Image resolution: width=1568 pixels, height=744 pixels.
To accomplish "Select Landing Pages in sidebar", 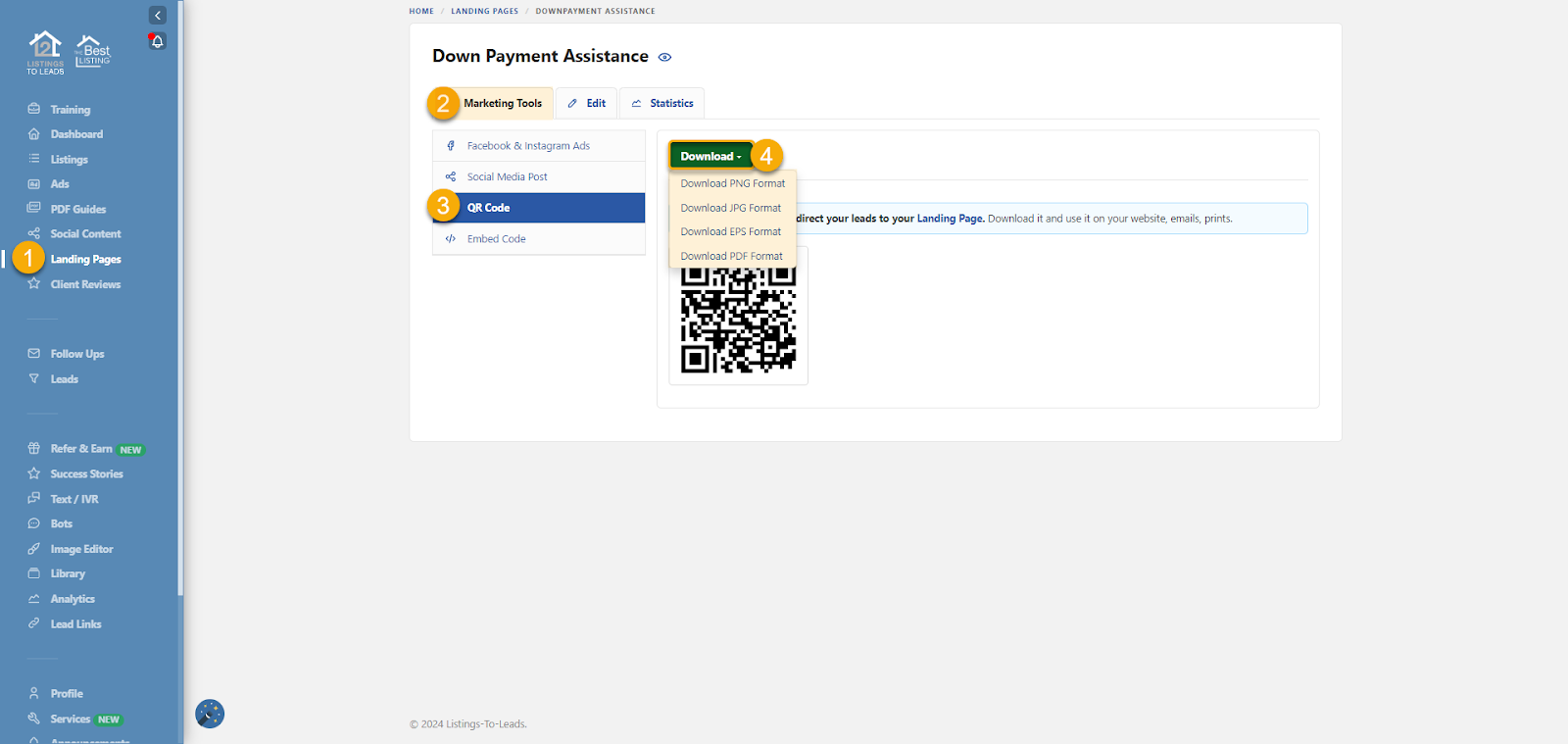I will click(x=86, y=260).
